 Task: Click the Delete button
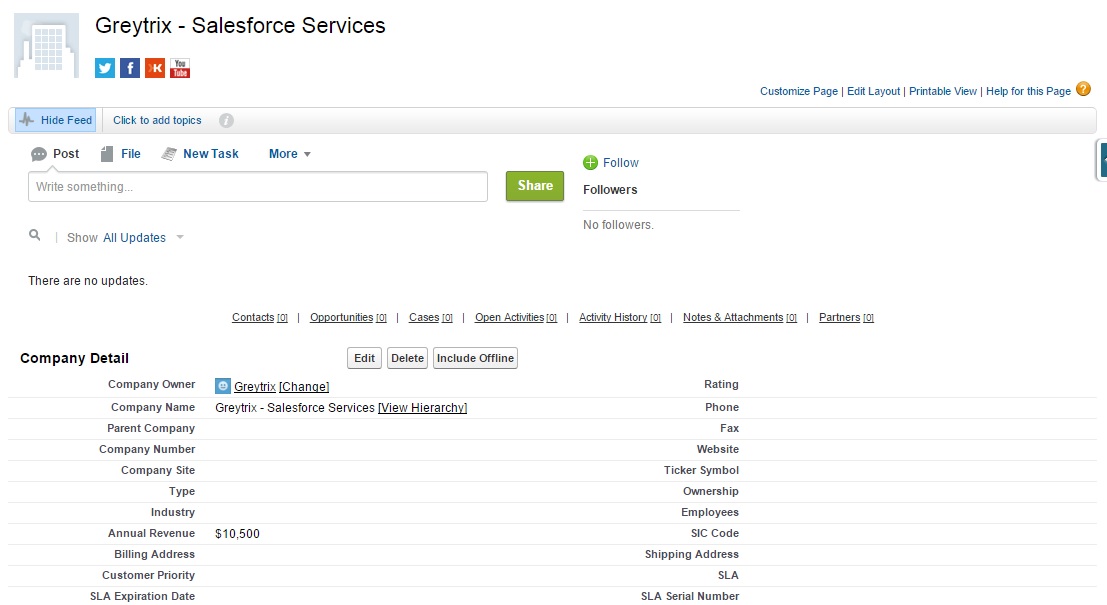[x=407, y=358]
